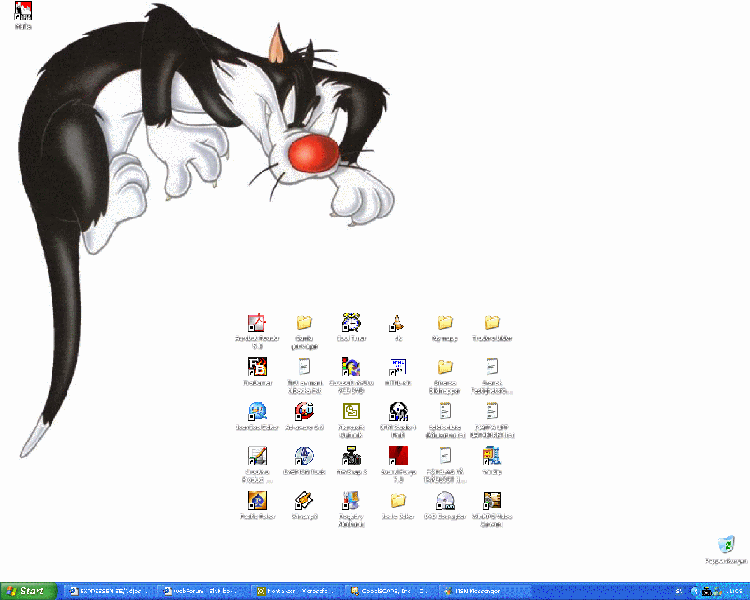This screenshot has width=750, height=600.
Task: Launch the traffic light hedgehog shortcut
Action: (351, 367)
